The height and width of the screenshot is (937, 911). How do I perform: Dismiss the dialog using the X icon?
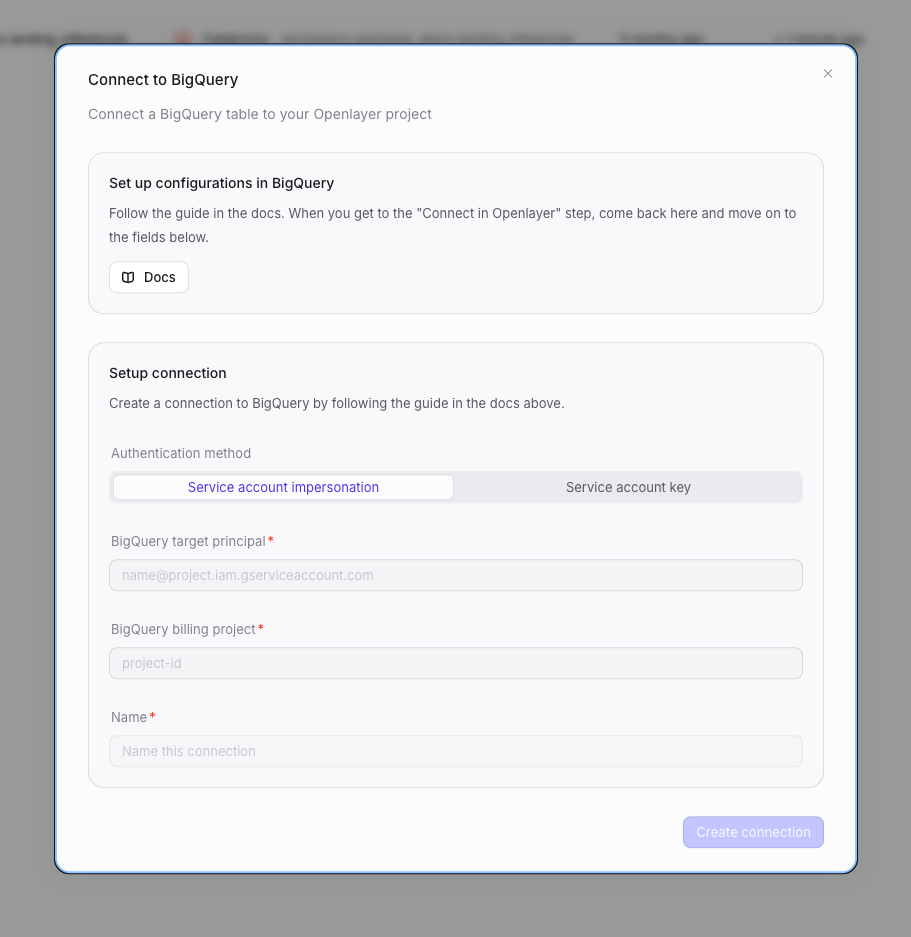(x=828, y=73)
